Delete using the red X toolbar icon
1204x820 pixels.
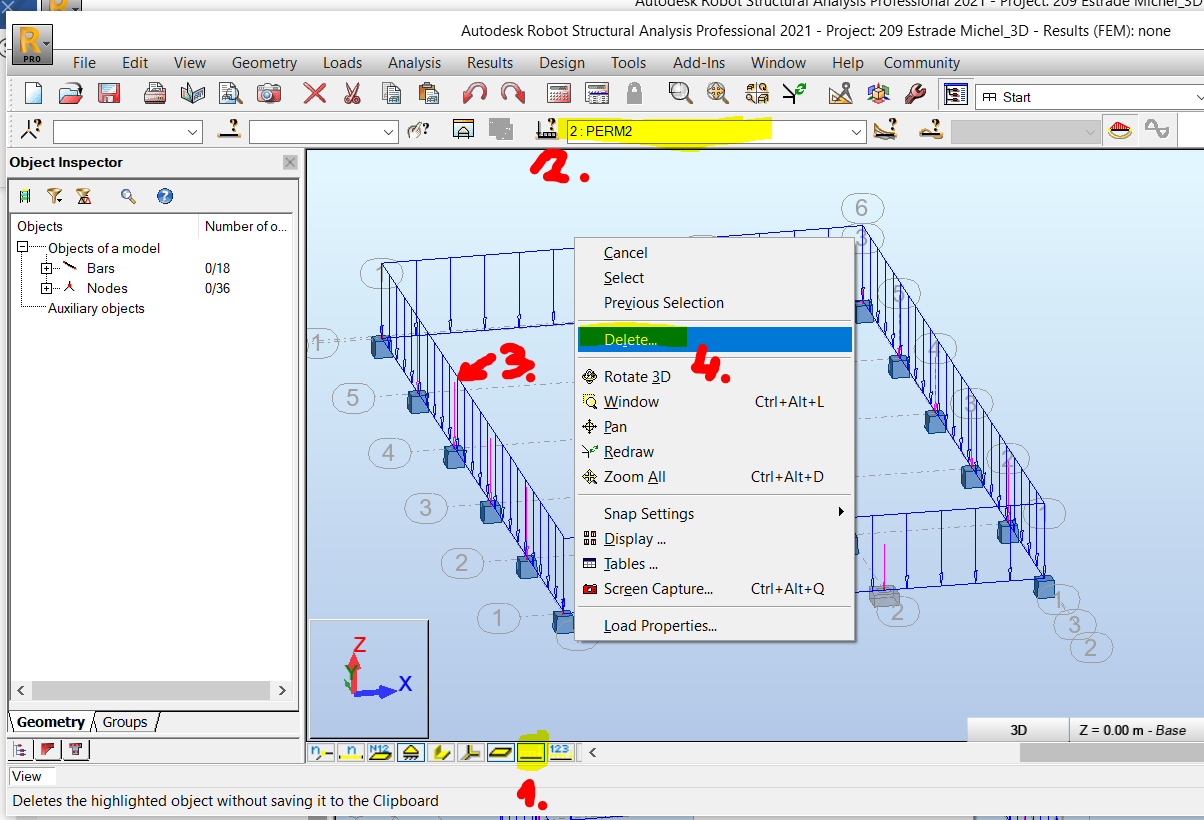[x=315, y=94]
